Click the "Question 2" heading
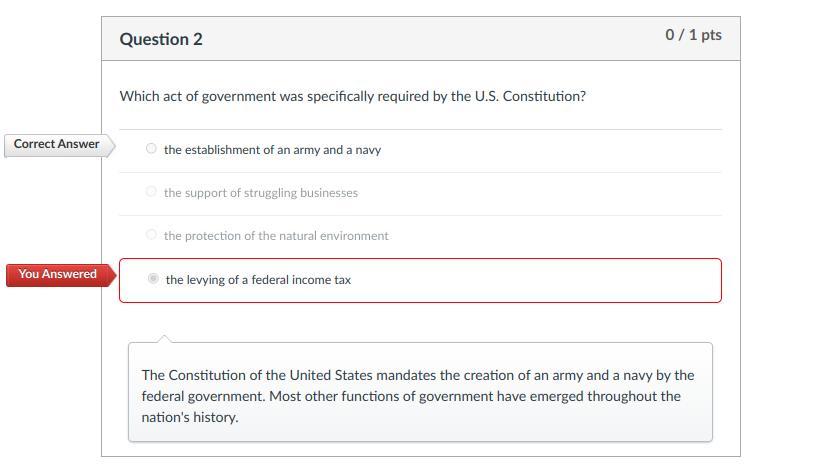Screen dimensions: 829x470 click(161, 39)
